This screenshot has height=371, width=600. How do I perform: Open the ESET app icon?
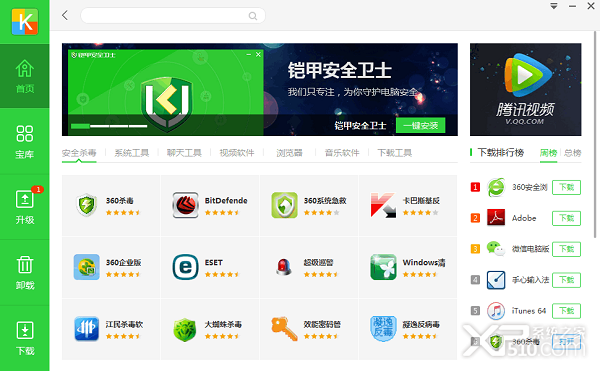(185, 267)
